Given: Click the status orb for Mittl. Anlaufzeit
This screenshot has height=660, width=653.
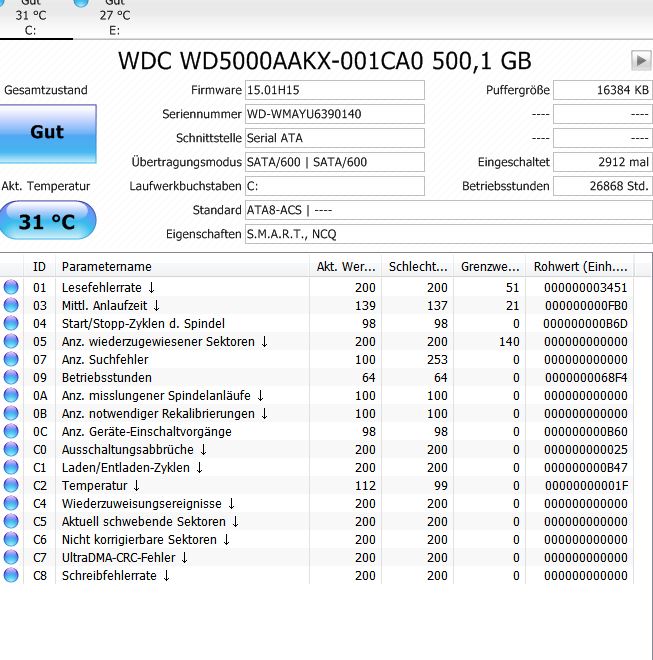Looking at the screenshot, I should [11, 305].
